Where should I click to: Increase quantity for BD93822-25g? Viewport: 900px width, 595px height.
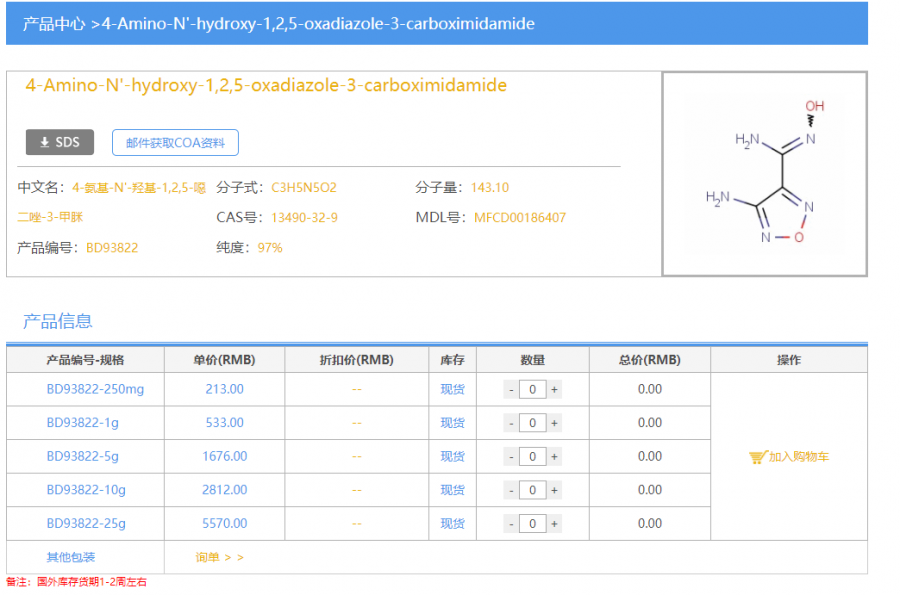point(554,524)
